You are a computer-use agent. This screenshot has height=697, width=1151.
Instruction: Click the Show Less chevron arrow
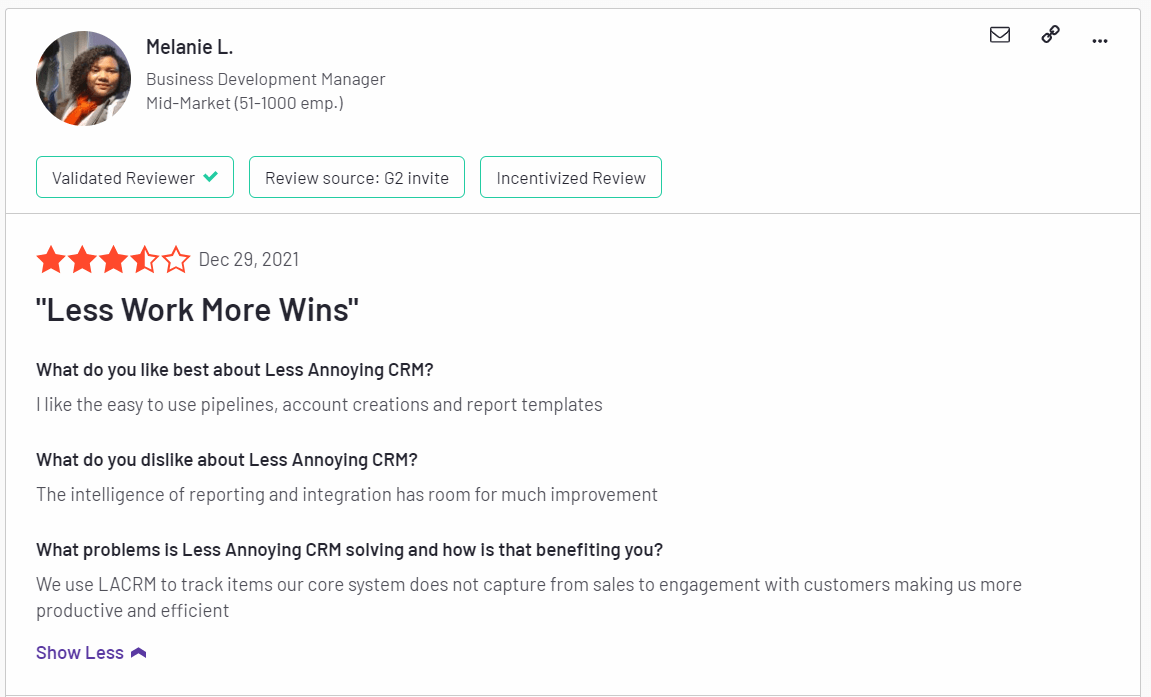coord(139,652)
